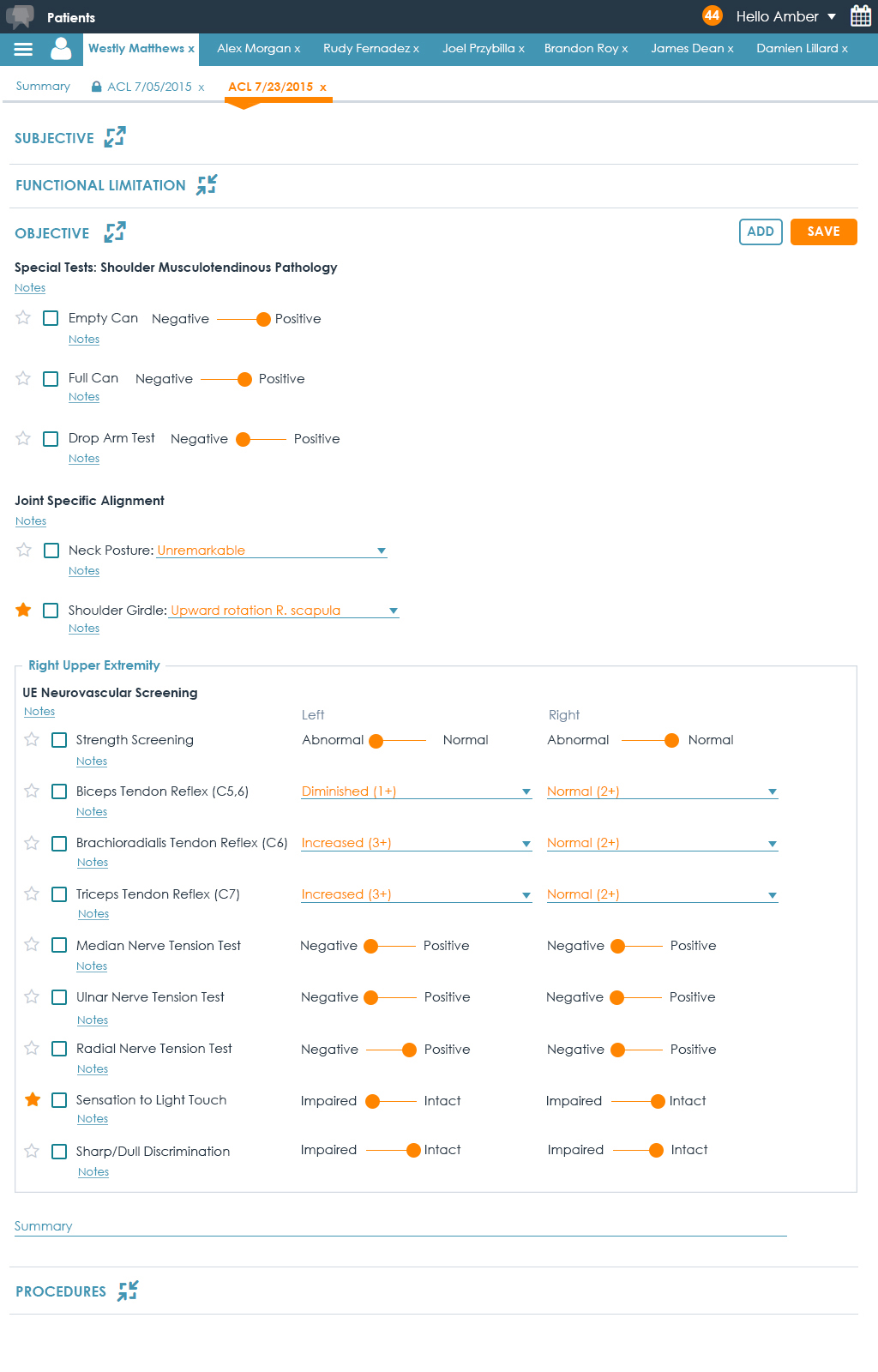Collapse the Functional Limitation section icon
Screen dimensions: 878x1372
pos(207,184)
